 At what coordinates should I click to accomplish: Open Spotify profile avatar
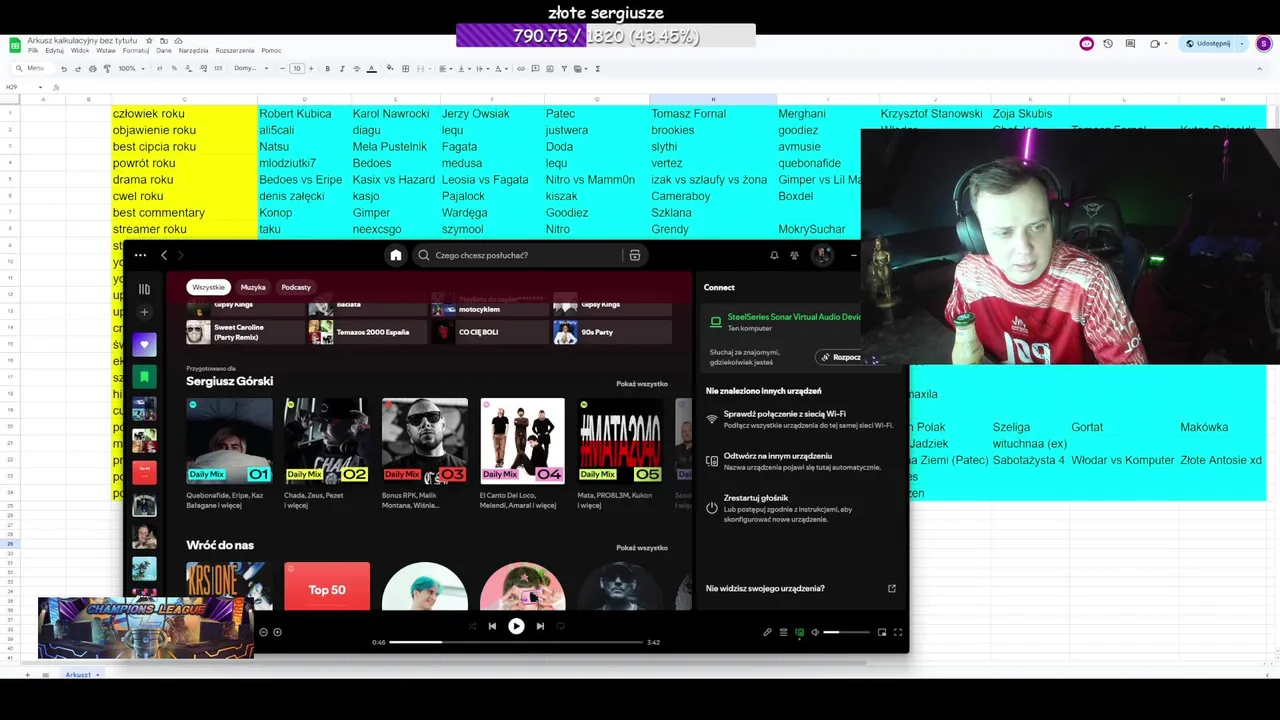tap(822, 255)
